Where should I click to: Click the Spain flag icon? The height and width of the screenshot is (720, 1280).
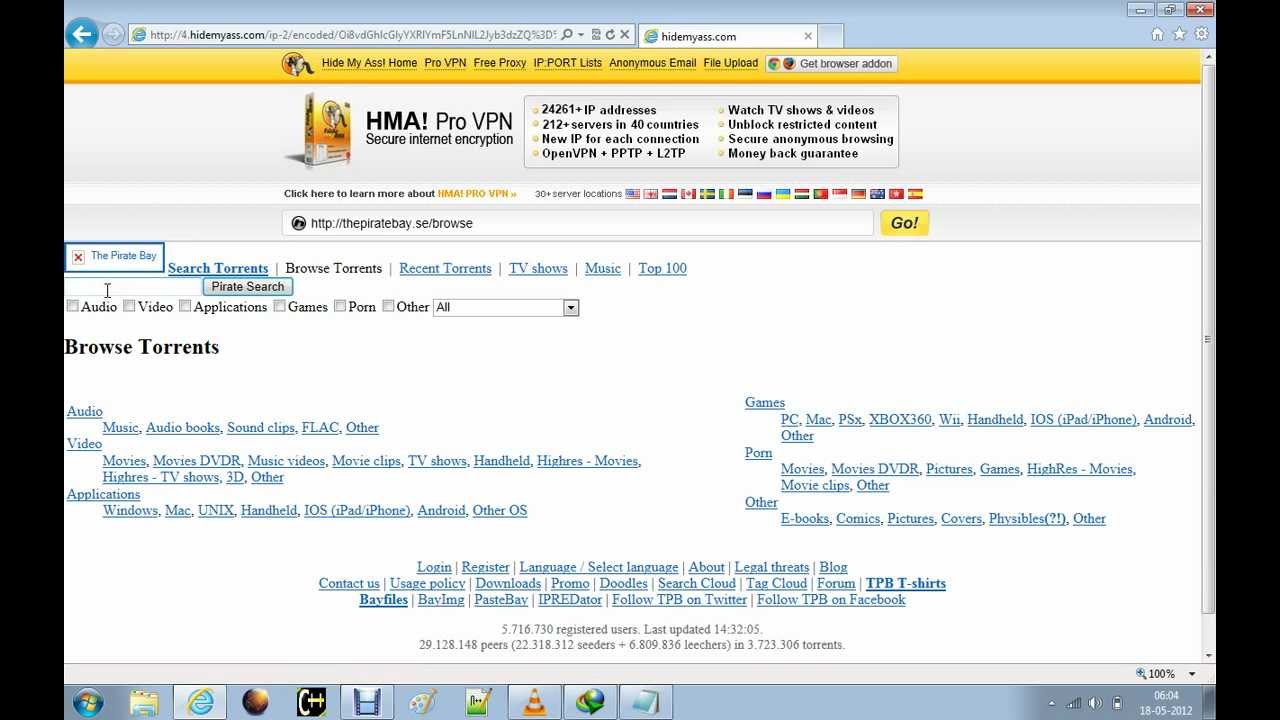point(915,194)
